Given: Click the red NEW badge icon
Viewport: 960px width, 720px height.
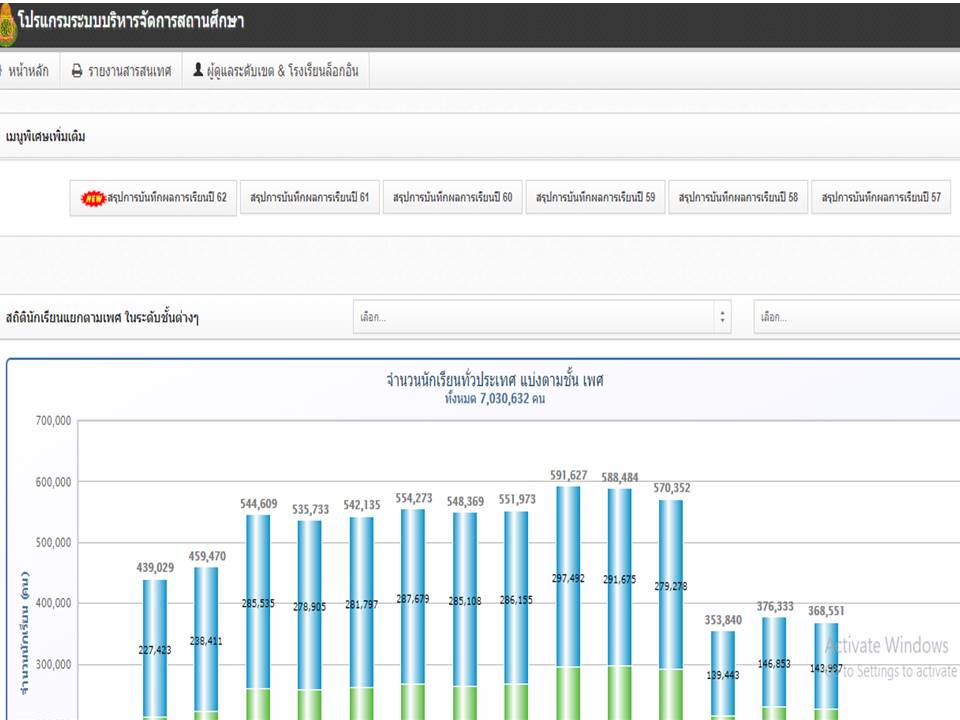Looking at the screenshot, I should 93,198.
